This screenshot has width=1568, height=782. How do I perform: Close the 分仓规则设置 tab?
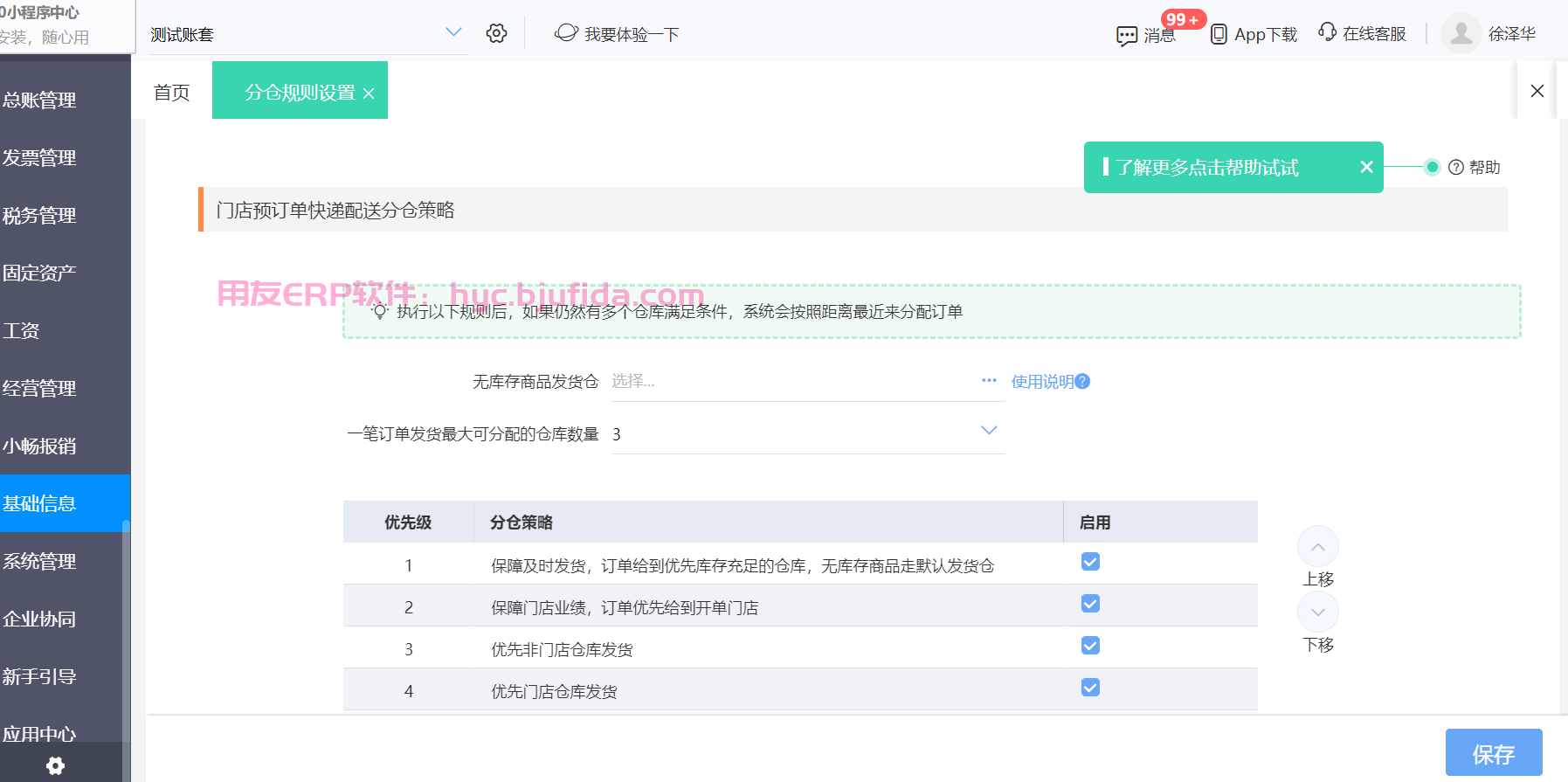click(369, 93)
